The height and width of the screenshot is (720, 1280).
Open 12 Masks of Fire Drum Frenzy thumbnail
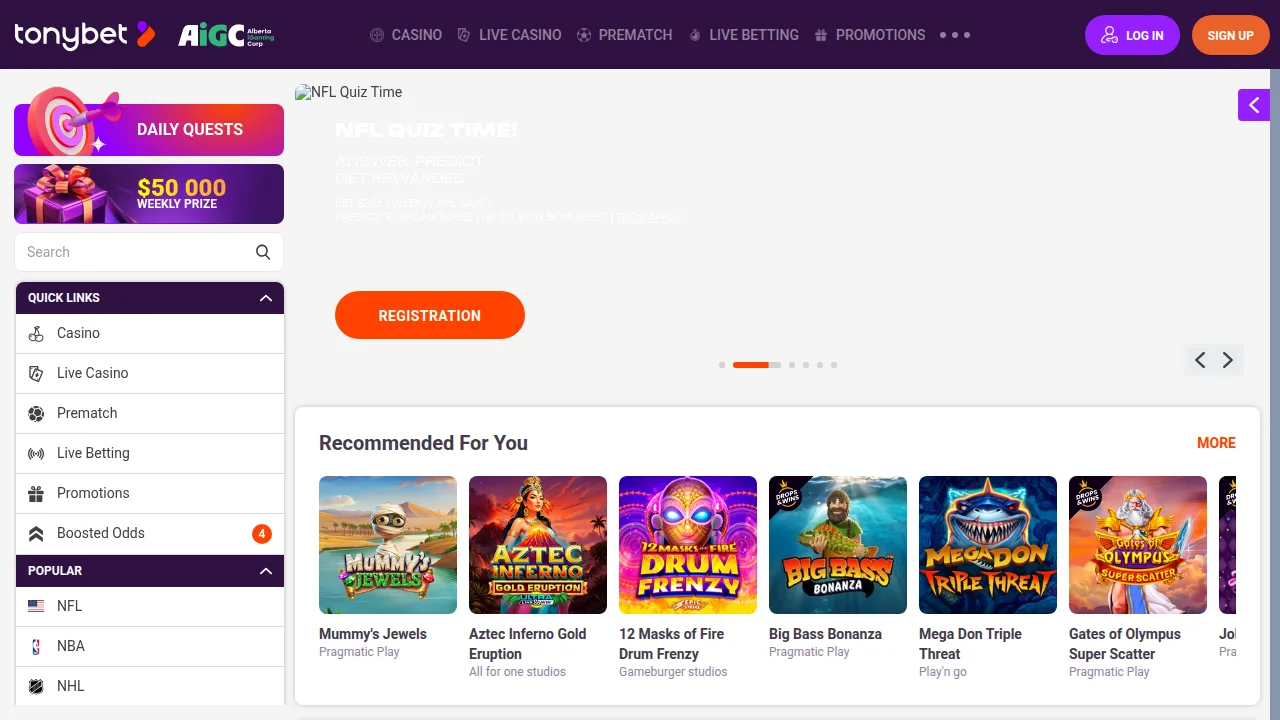coord(688,545)
